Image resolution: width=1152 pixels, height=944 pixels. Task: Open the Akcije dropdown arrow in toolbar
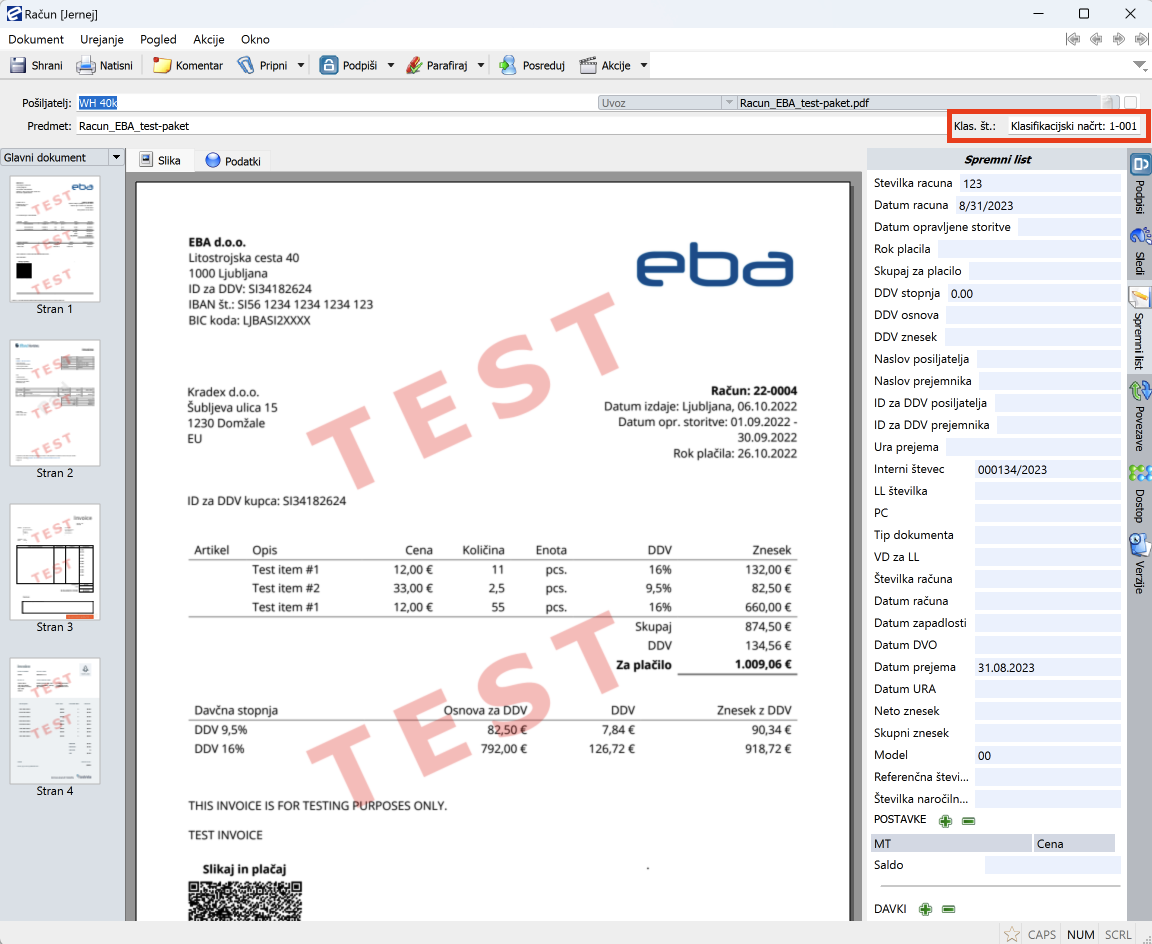(644, 66)
